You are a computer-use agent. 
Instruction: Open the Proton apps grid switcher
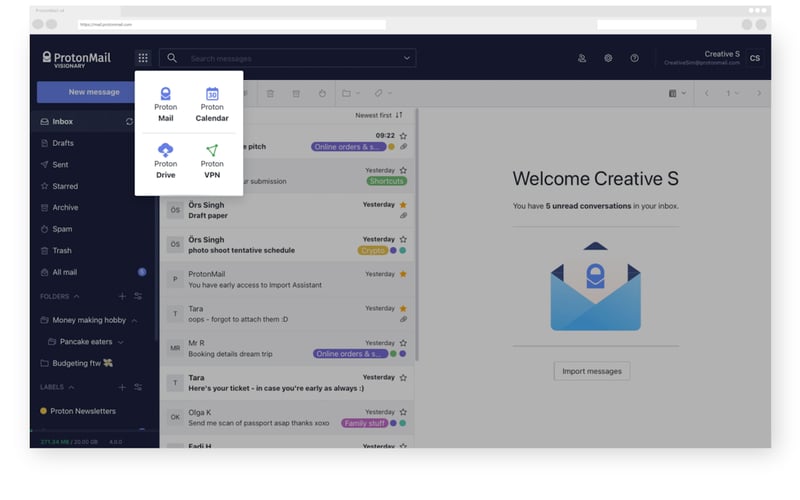(x=143, y=58)
